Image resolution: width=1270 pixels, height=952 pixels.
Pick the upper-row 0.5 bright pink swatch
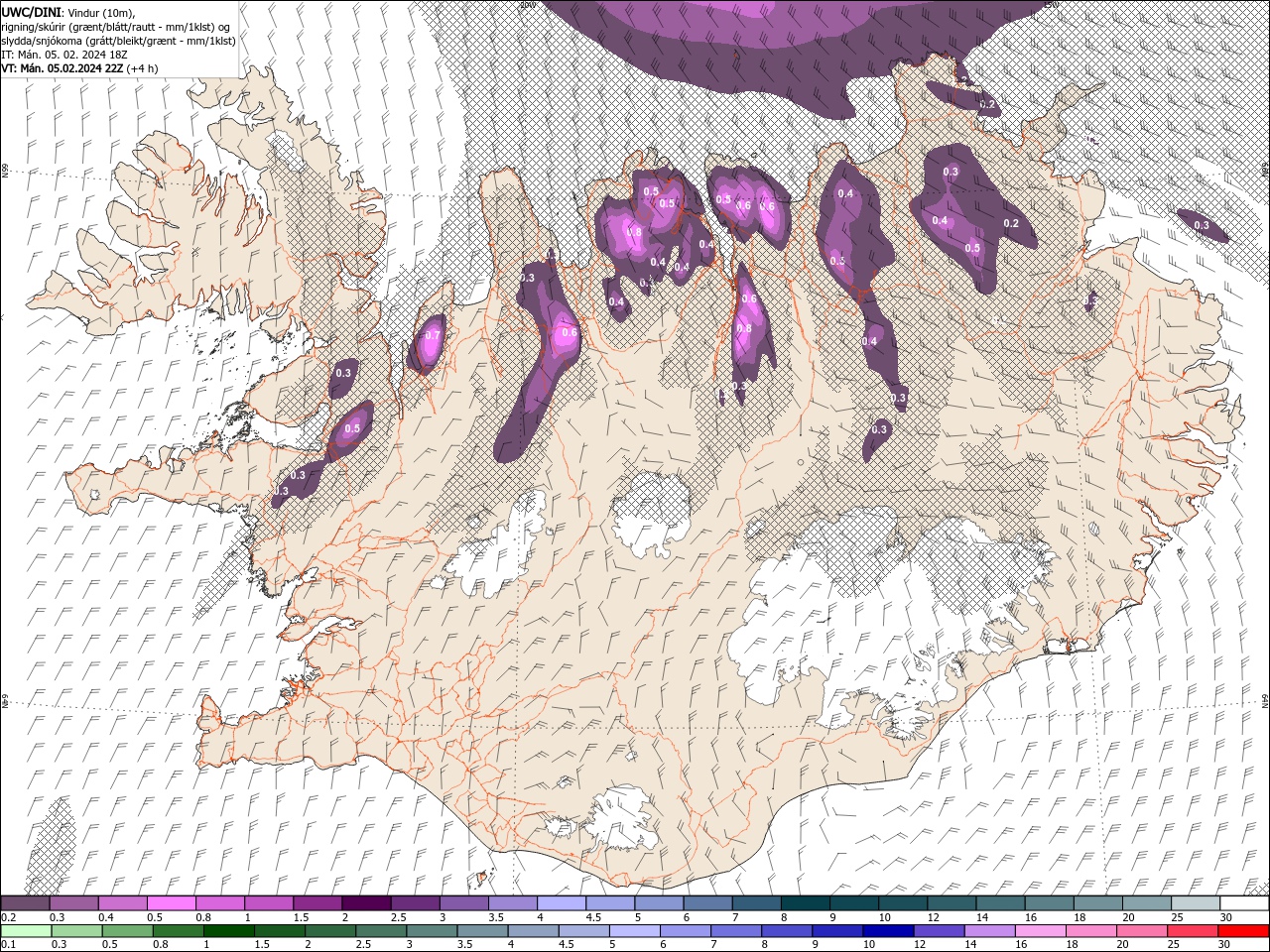coord(171,903)
